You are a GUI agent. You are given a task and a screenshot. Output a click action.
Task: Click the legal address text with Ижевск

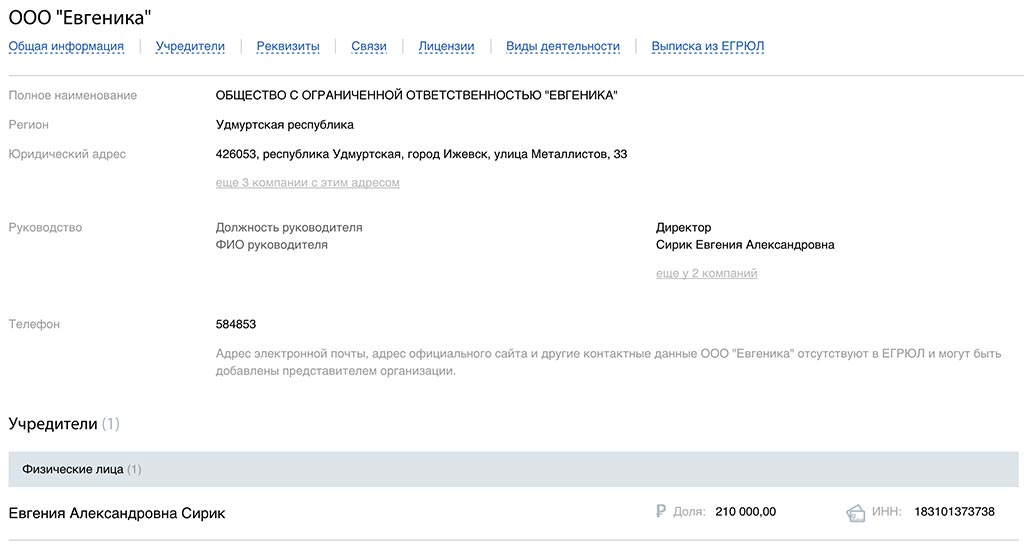coord(421,154)
